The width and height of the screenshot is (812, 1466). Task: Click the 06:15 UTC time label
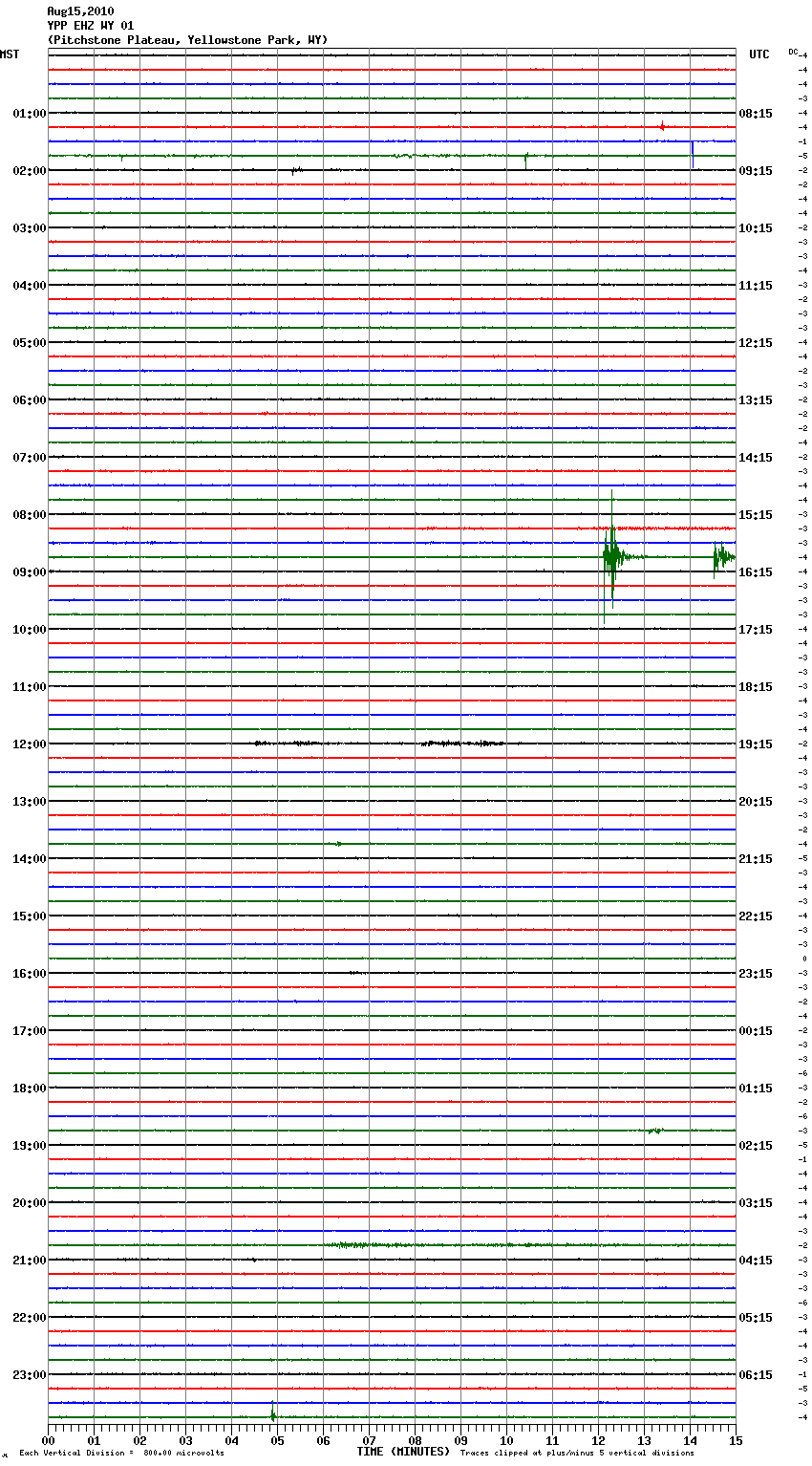pyautogui.click(x=756, y=1375)
